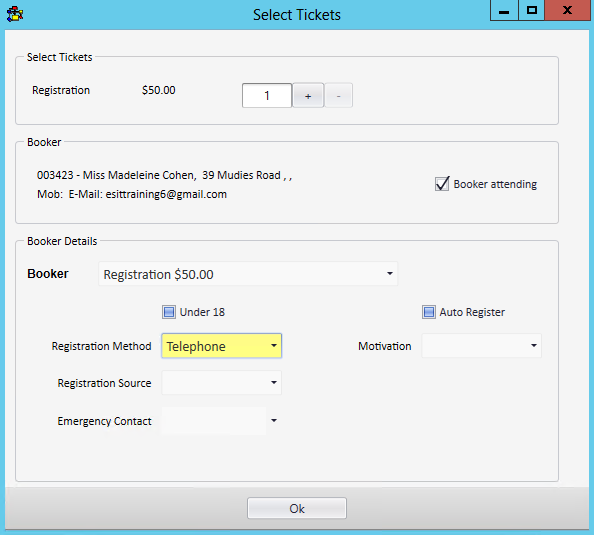Click the Registration quantity field
594x535 pixels.
pos(267,95)
